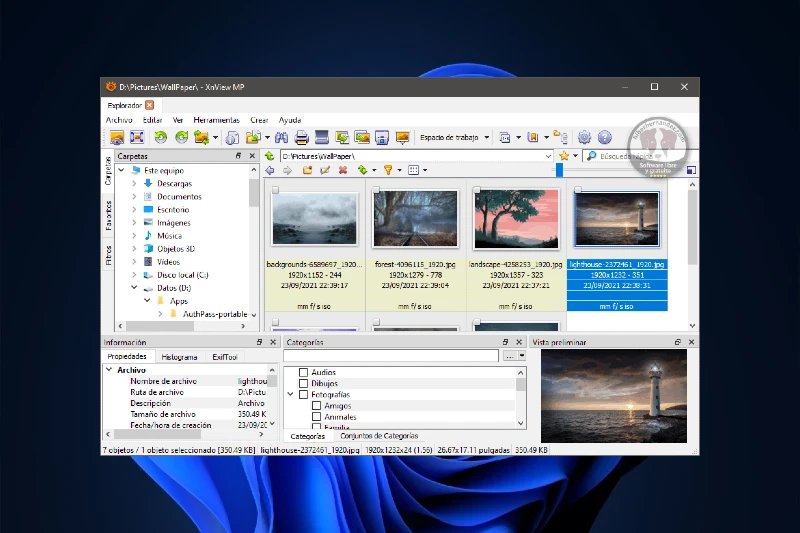This screenshot has height=533, width=800.
Task: Open the Espacio de trabajo dropdown
Action: [x=454, y=137]
